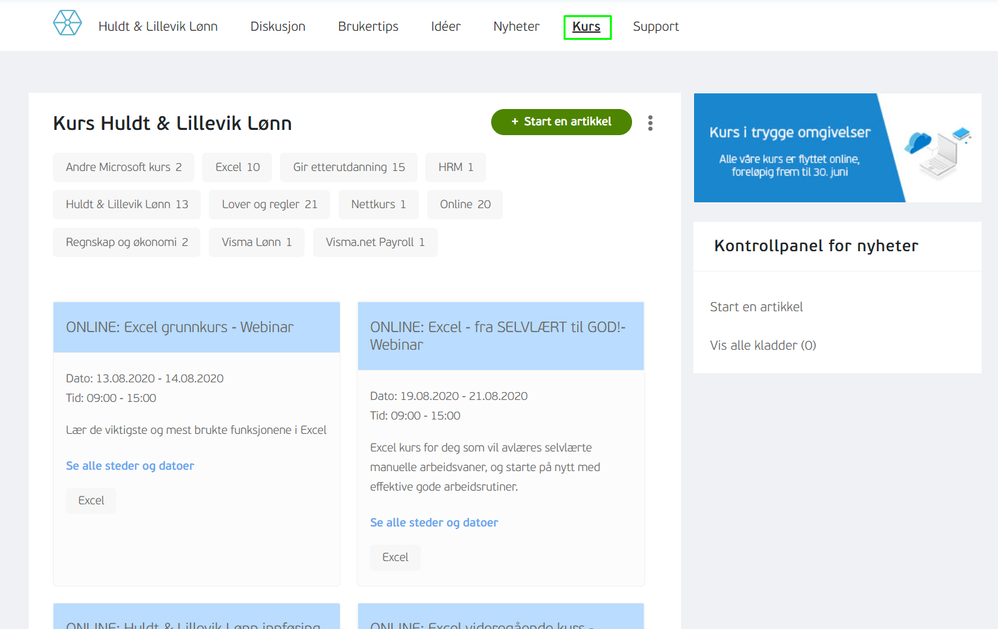The image size is (998, 629).
Task: Filter by Online 20 tag
Action: coord(465,204)
